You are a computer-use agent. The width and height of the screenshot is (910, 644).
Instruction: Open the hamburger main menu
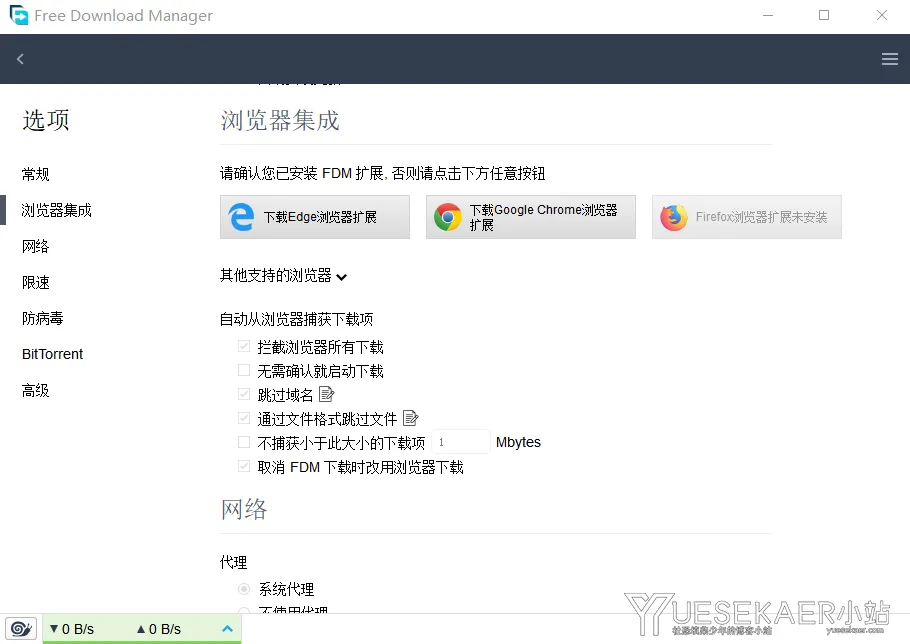(x=890, y=59)
